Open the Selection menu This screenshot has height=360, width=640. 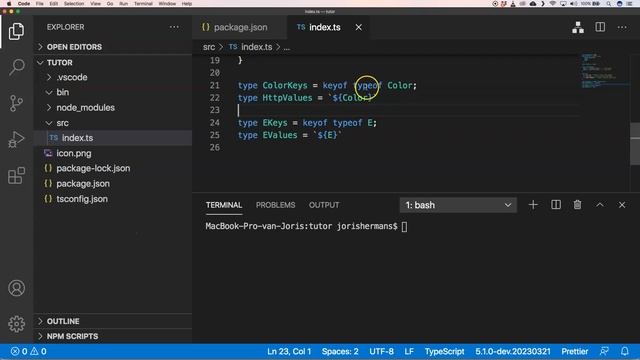tap(74, 4)
